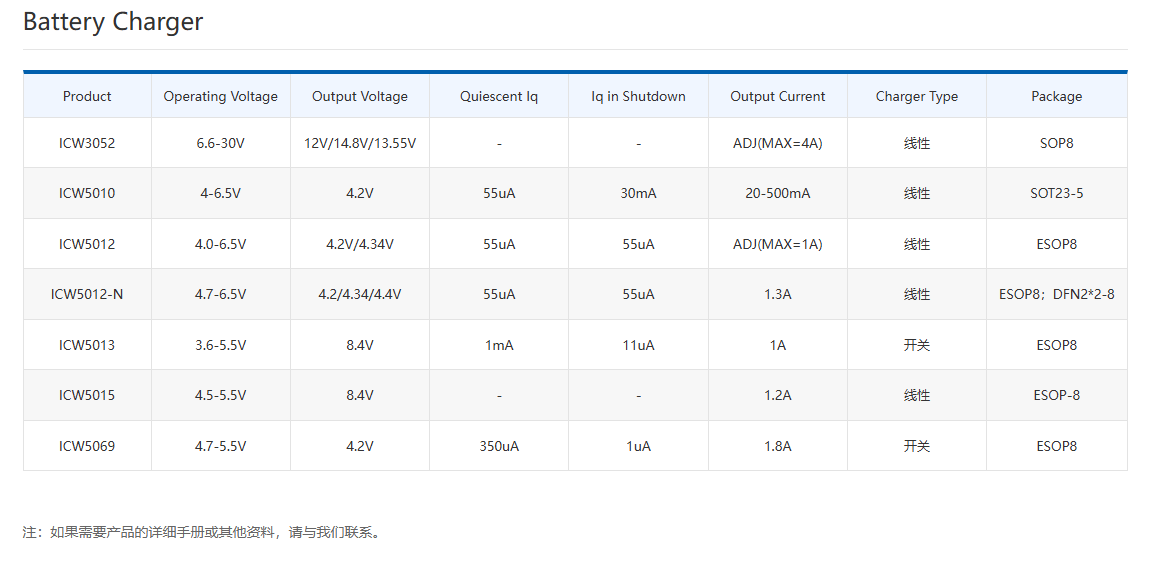
Task: Open the ICW5013 charger row
Action: click(x=87, y=345)
